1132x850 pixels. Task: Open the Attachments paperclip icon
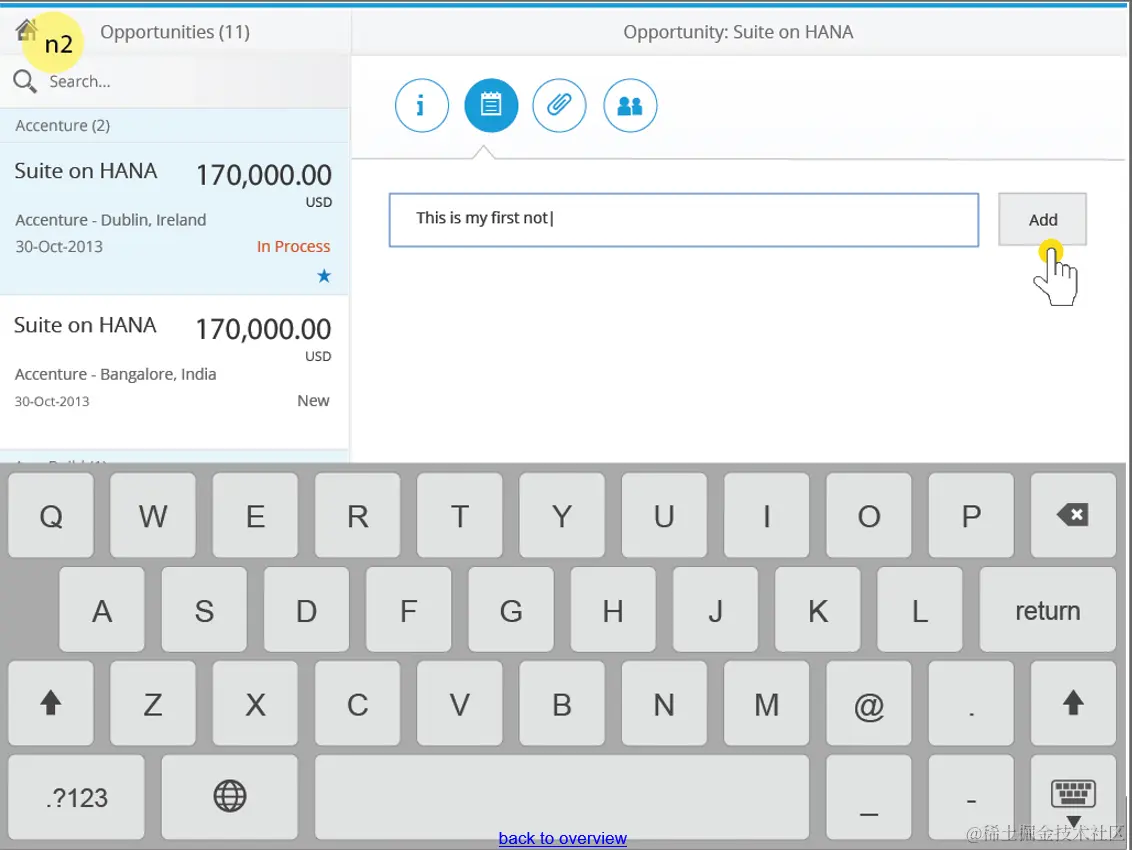tap(560, 105)
